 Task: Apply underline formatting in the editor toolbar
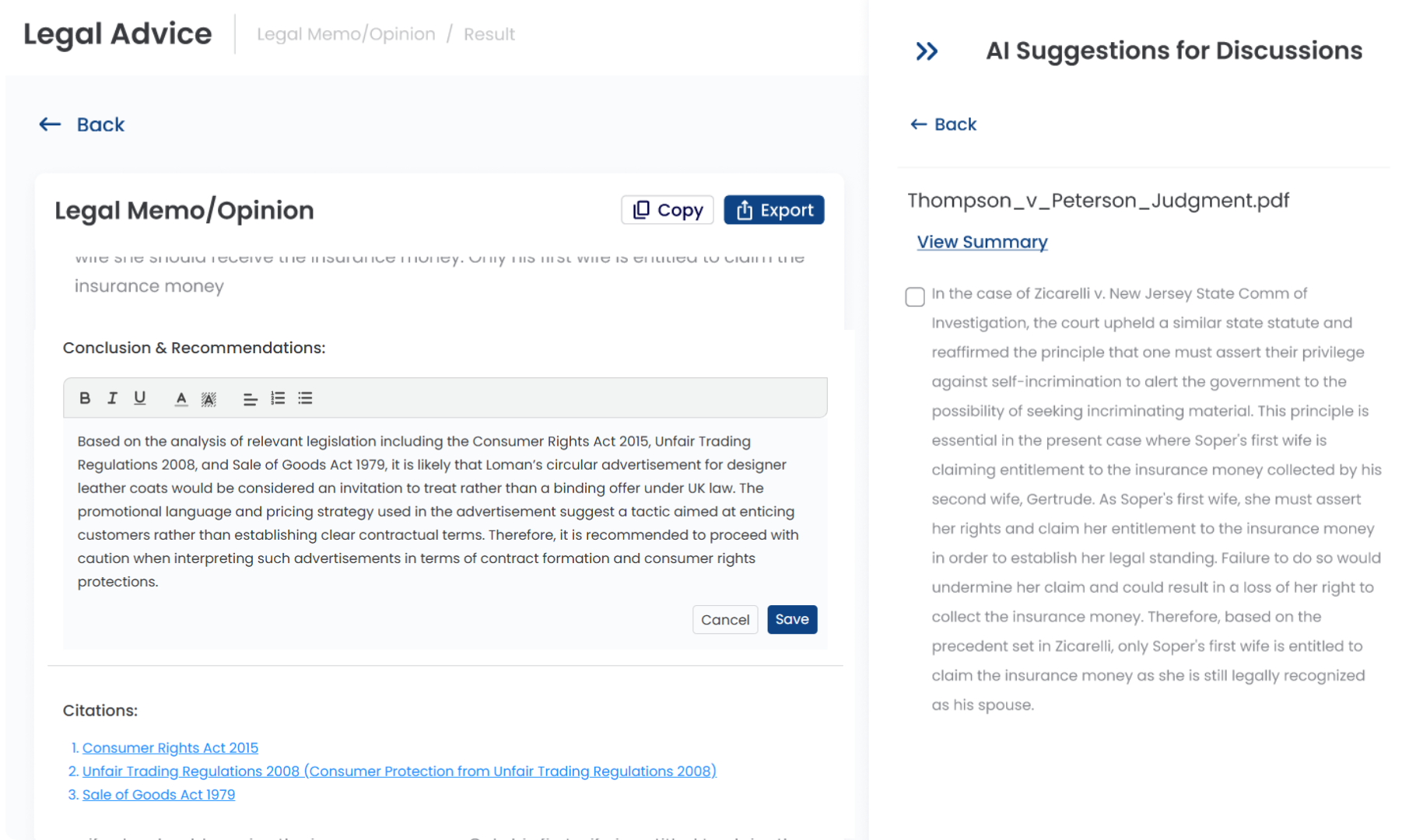point(140,398)
